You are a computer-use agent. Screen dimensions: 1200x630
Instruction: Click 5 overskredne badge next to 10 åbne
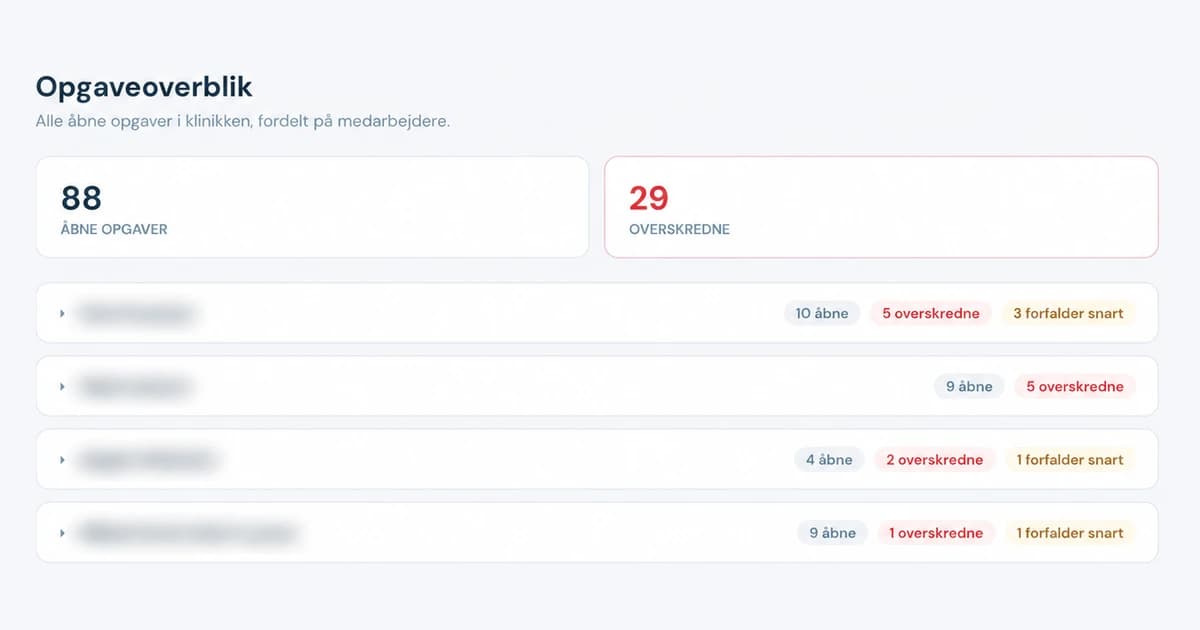coord(931,313)
